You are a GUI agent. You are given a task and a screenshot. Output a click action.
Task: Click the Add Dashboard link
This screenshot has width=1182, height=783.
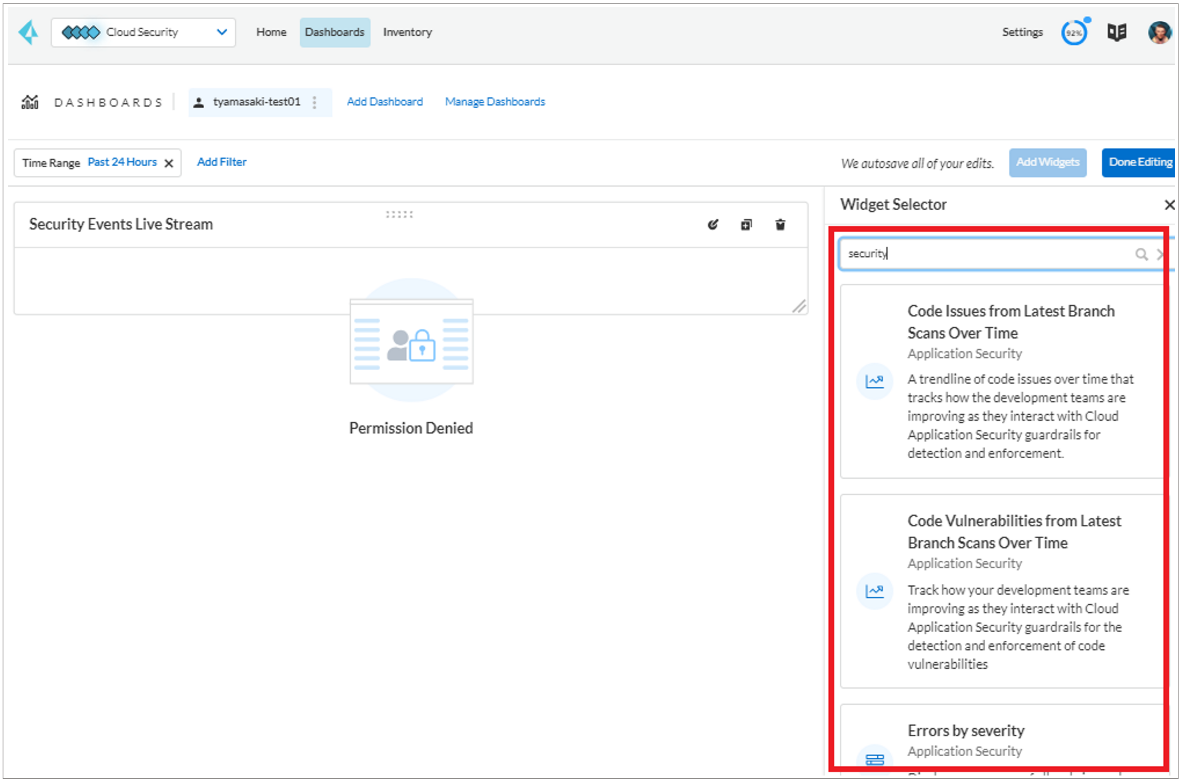pyautogui.click(x=384, y=102)
